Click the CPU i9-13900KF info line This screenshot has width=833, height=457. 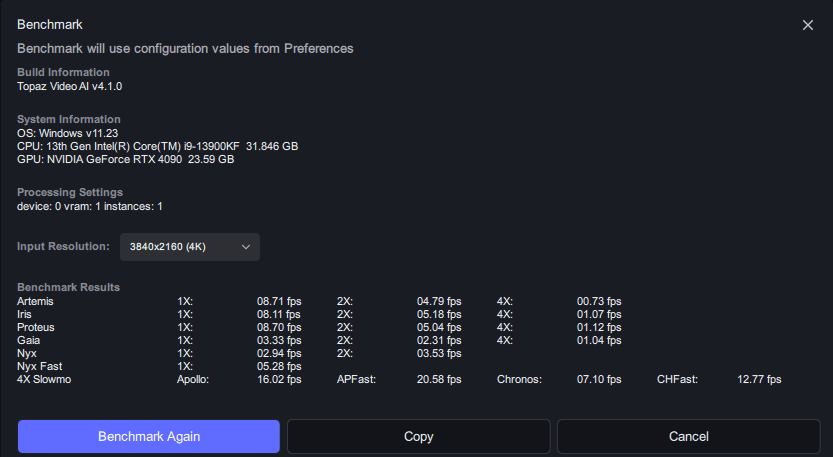click(x=157, y=146)
